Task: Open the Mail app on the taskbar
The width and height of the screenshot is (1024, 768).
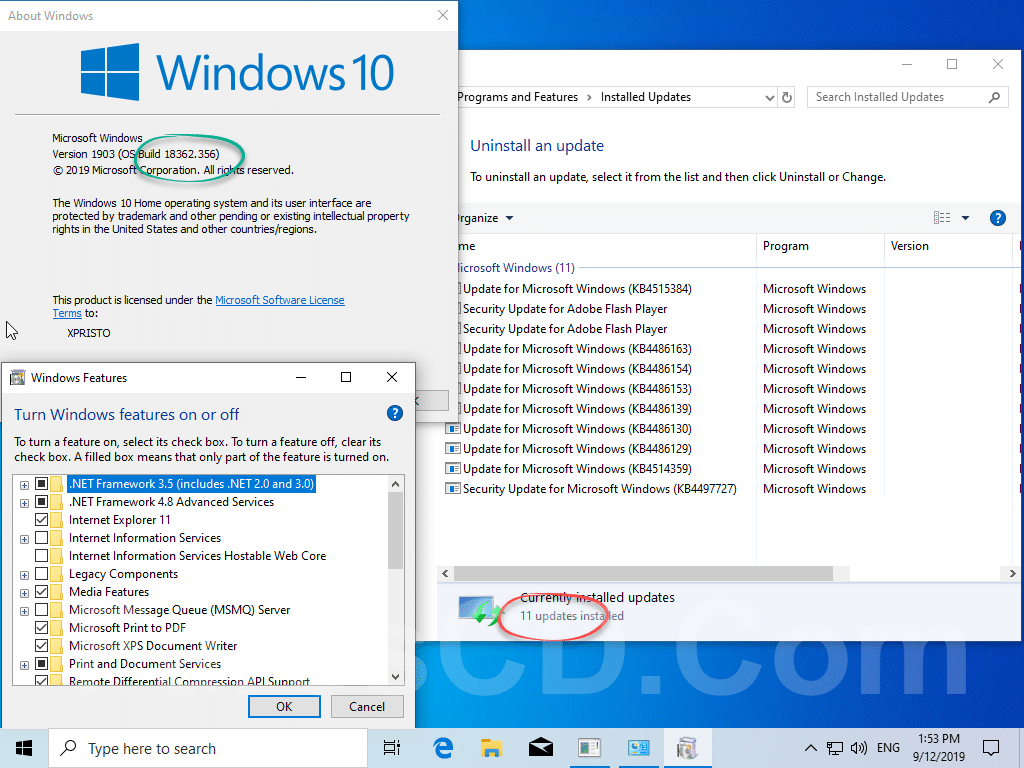Action: [x=541, y=748]
